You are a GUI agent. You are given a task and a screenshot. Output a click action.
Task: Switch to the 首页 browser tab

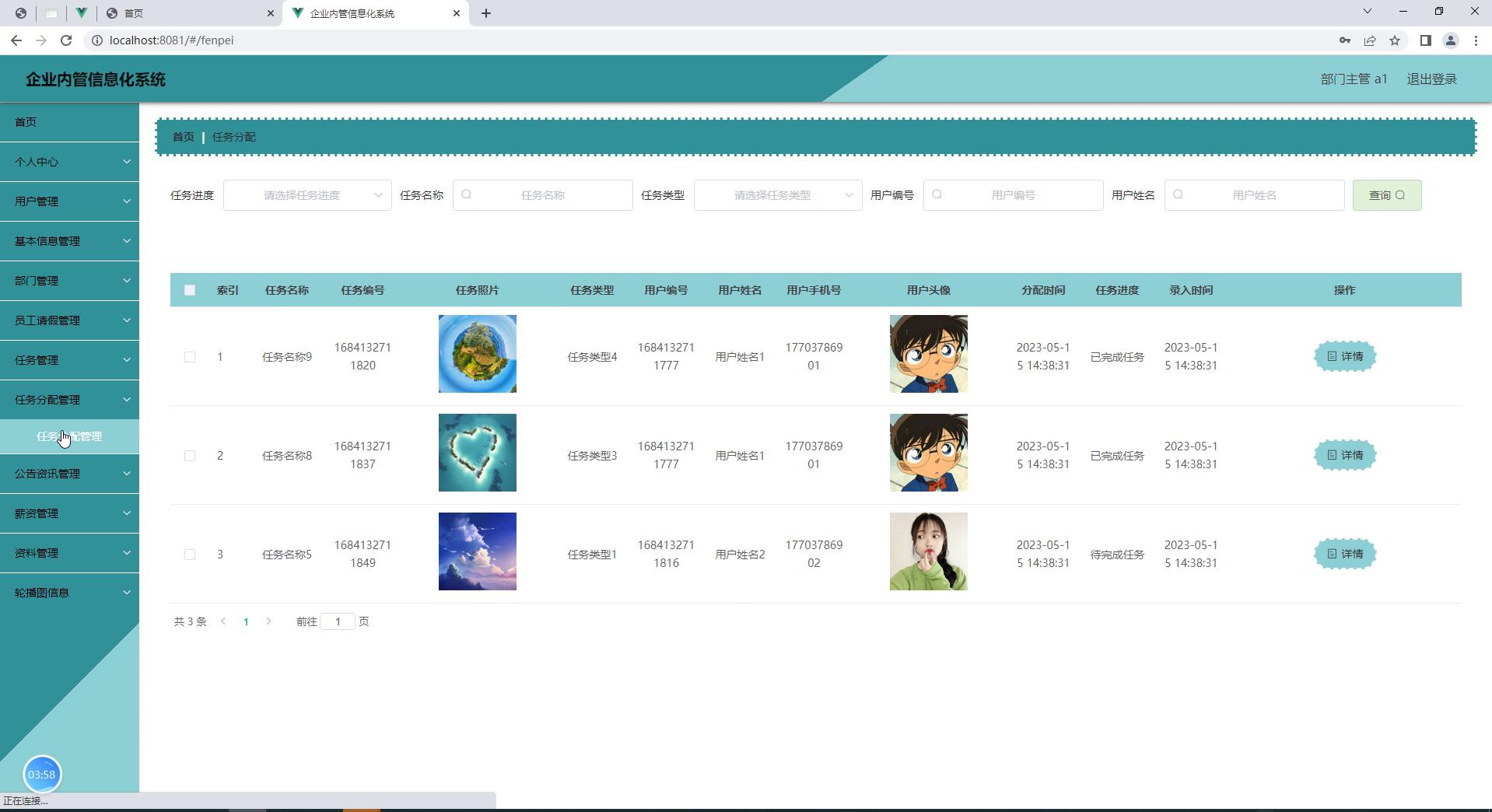pyautogui.click(x=191, y=13)
